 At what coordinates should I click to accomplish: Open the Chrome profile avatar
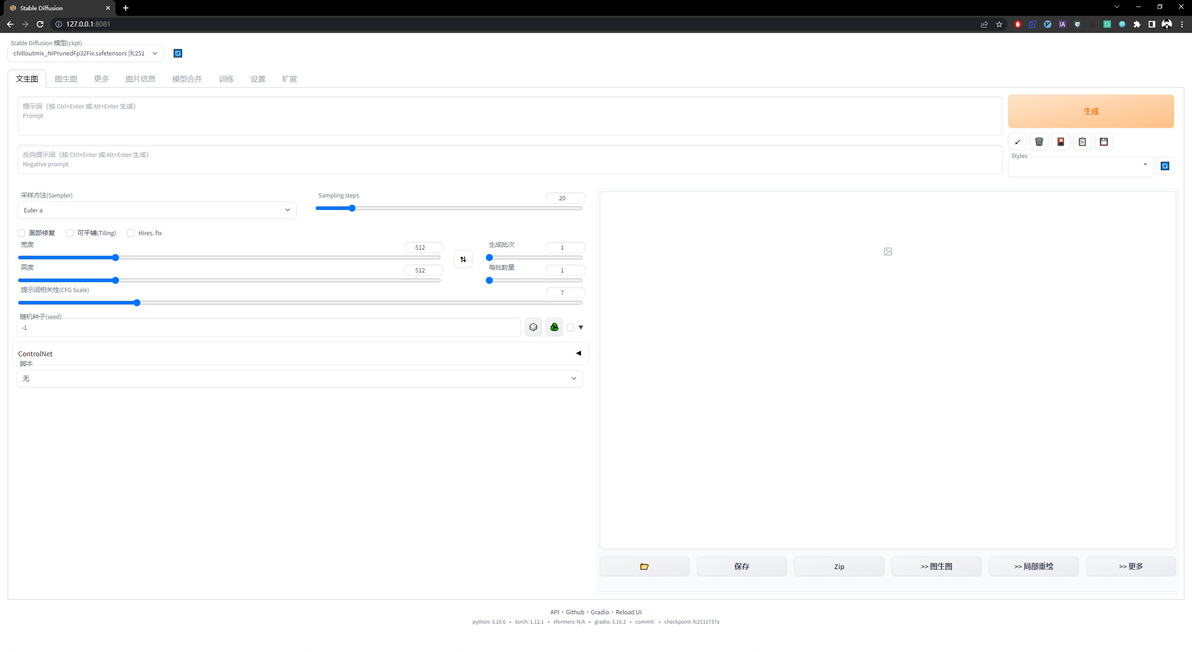(1167, 24)
